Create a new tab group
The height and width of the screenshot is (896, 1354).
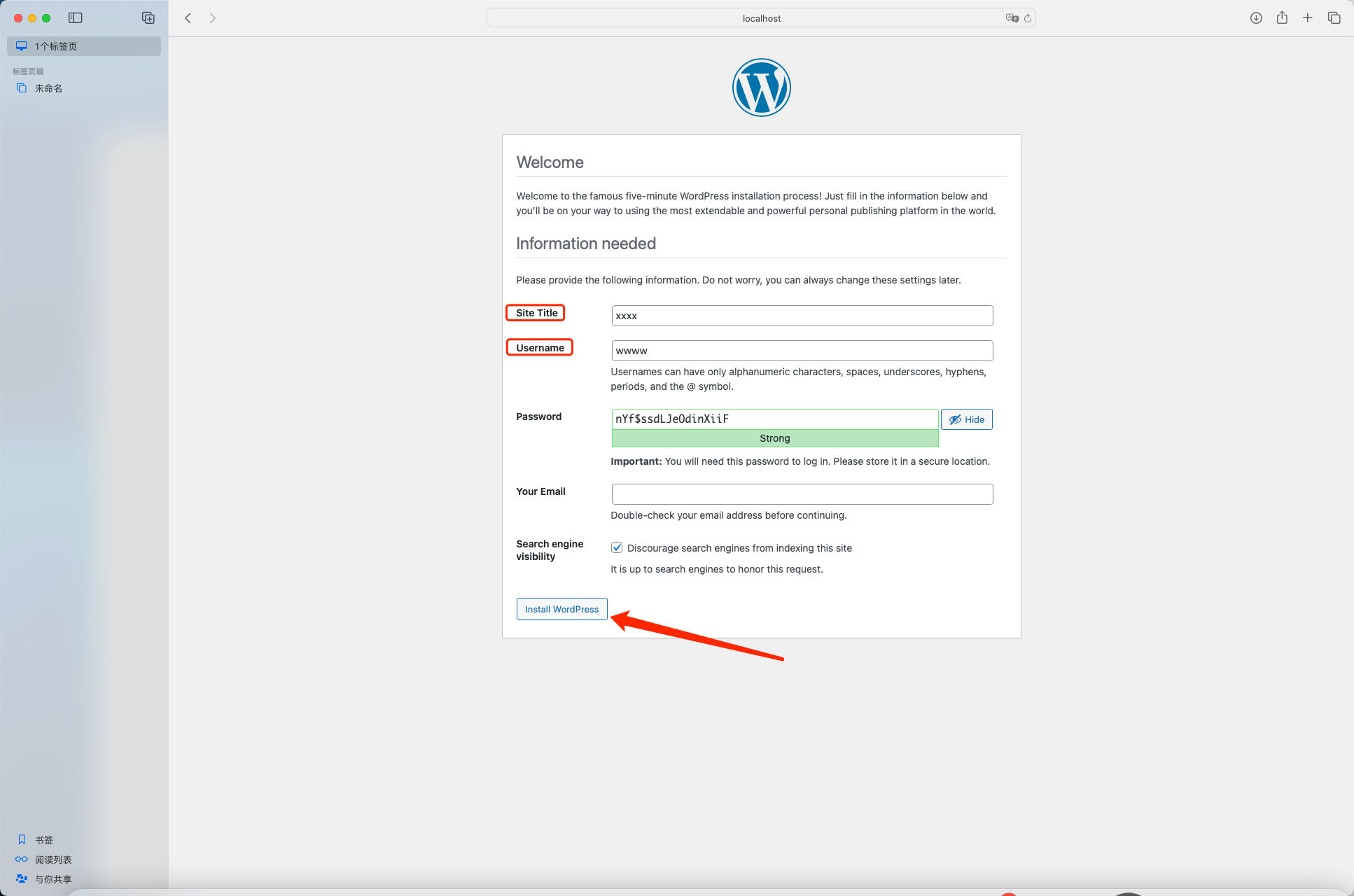[148, 17]
